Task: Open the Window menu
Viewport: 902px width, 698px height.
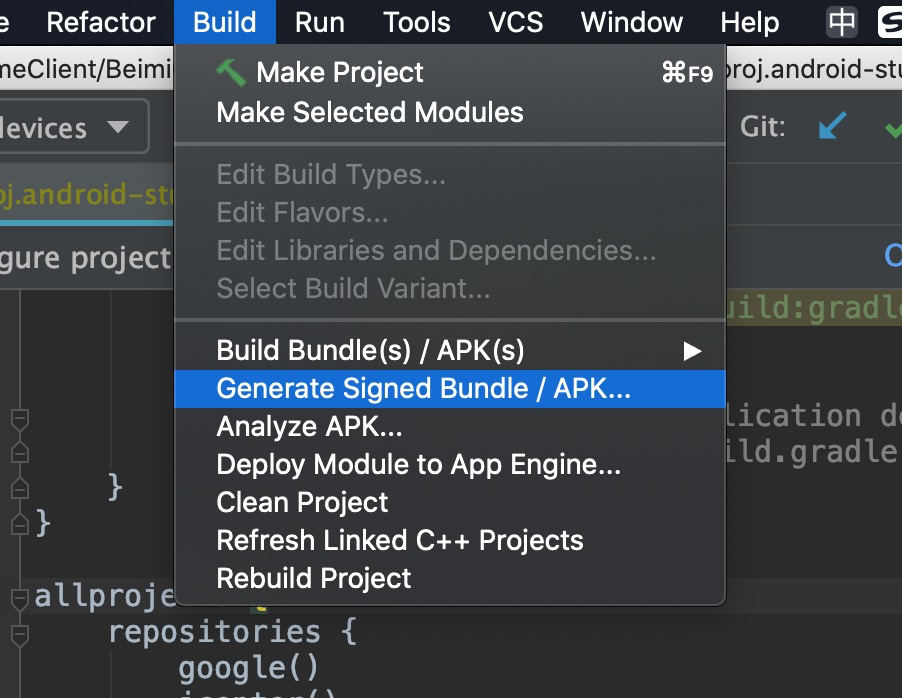Action: 632,22
